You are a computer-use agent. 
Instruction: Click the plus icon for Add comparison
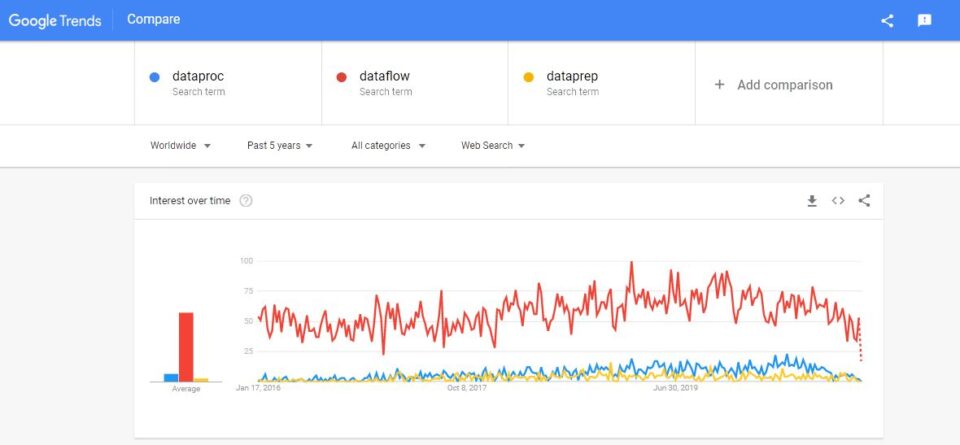719,84
